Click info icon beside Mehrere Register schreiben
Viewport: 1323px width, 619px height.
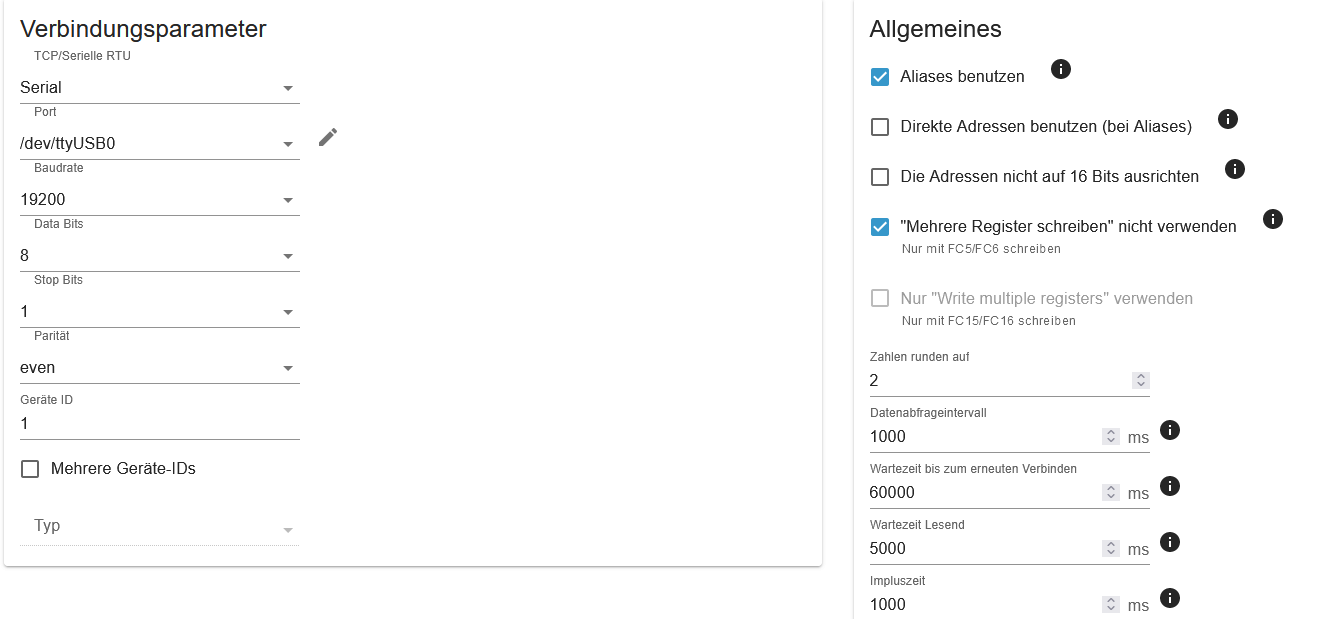pyautogui.click(x=1273, y=219)
